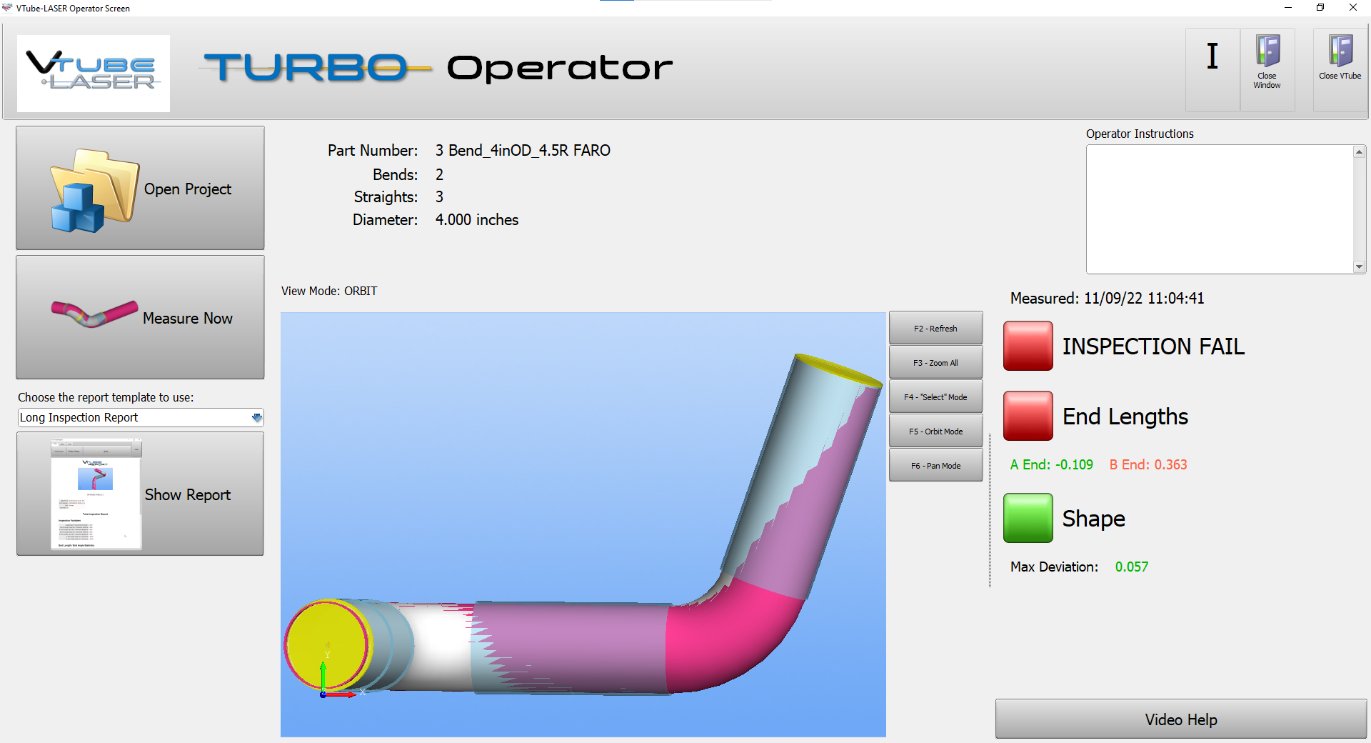Open the Show Report button
The height and width of the screenshot is (743, 1371).
coord(140,494)
